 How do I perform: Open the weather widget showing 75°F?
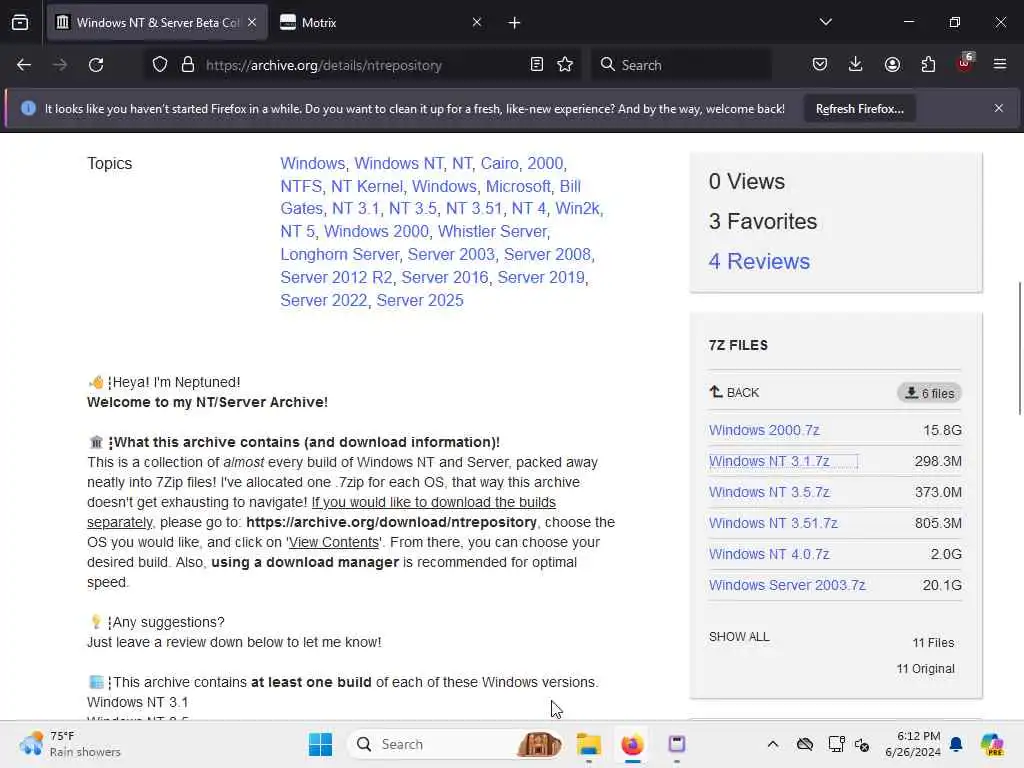pyautogui.click(x=70, y=744)
